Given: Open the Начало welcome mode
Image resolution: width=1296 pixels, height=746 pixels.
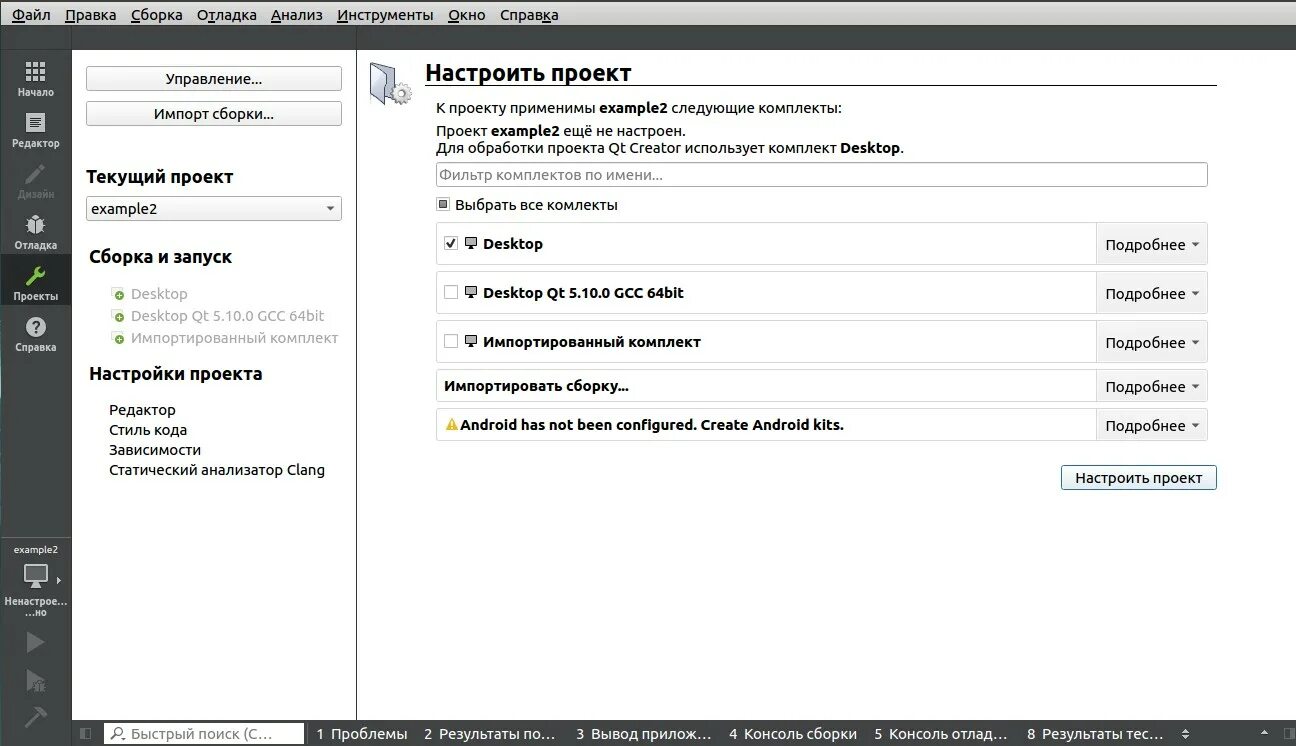Looking at the screenshot, I should pos(35,79).
